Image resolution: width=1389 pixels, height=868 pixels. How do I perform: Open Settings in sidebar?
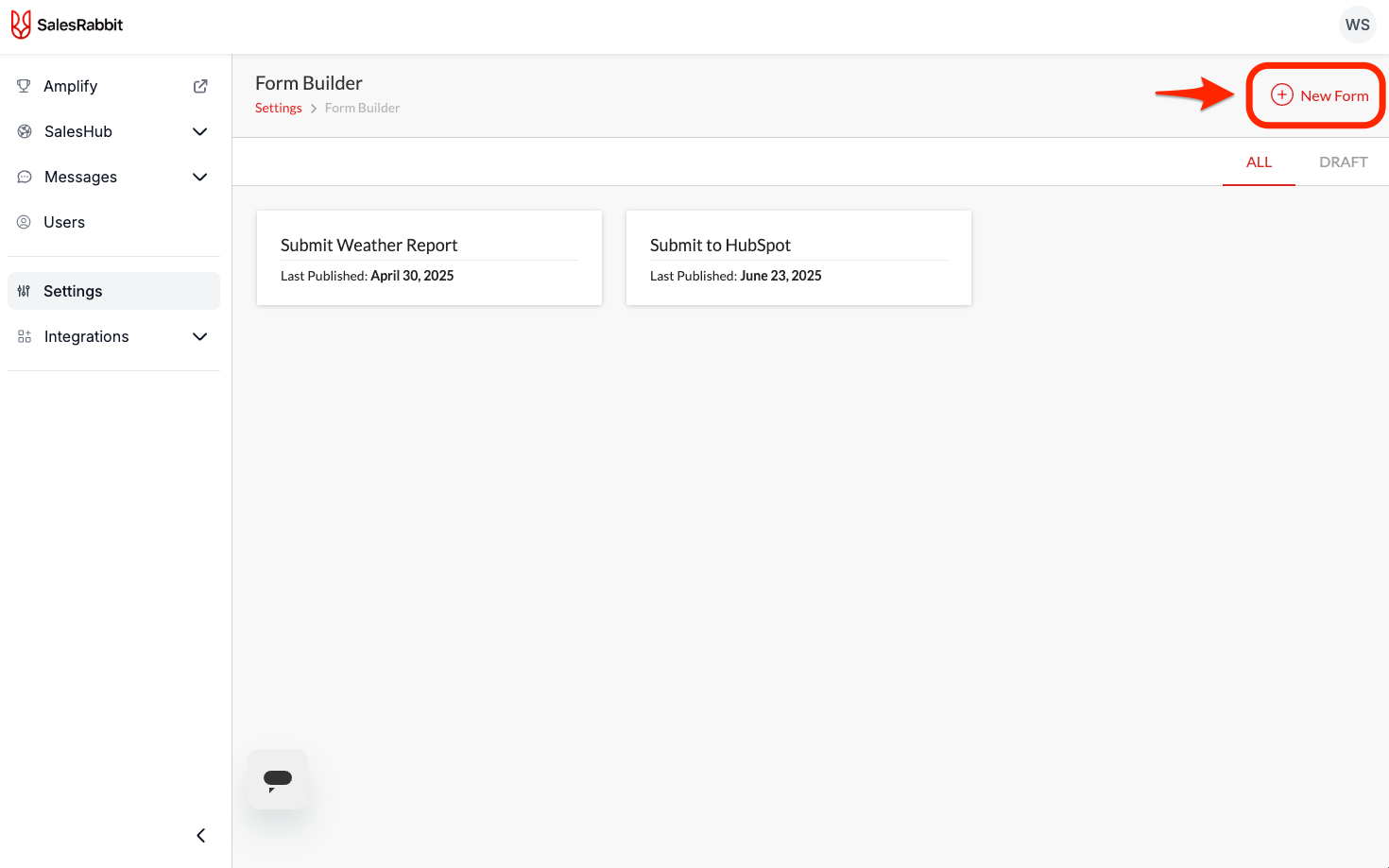tap(113, 291)
